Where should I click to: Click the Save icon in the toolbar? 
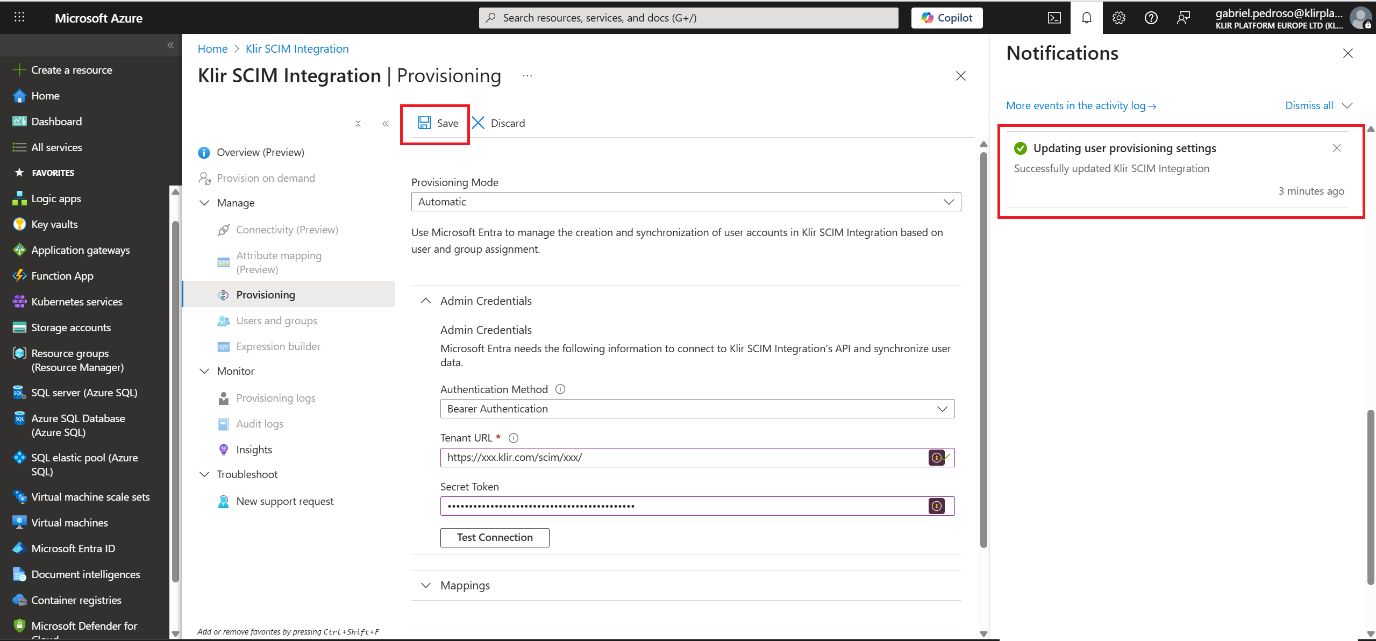(x=424, y=123)
